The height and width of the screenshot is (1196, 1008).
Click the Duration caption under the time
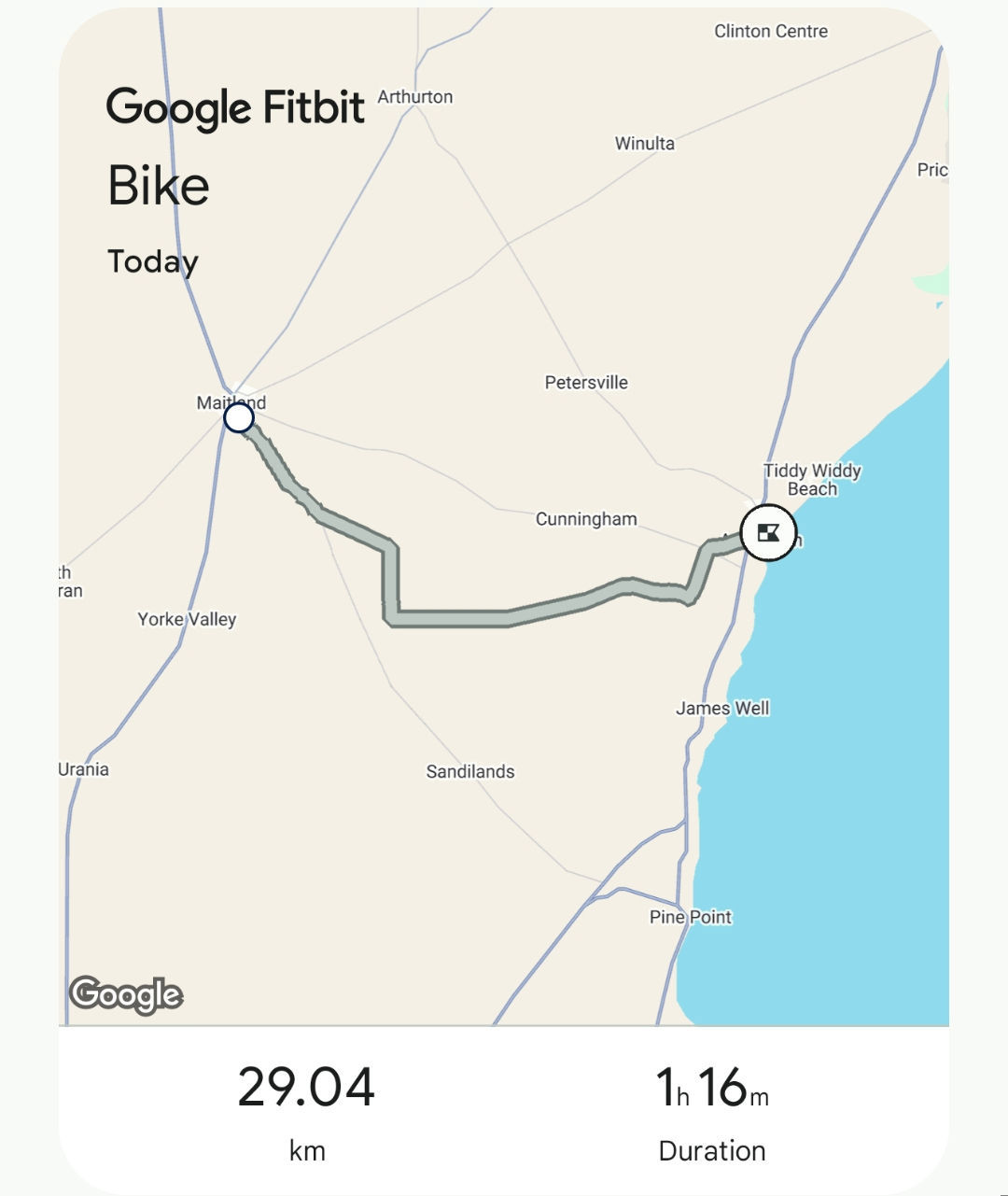point(711,1151)
